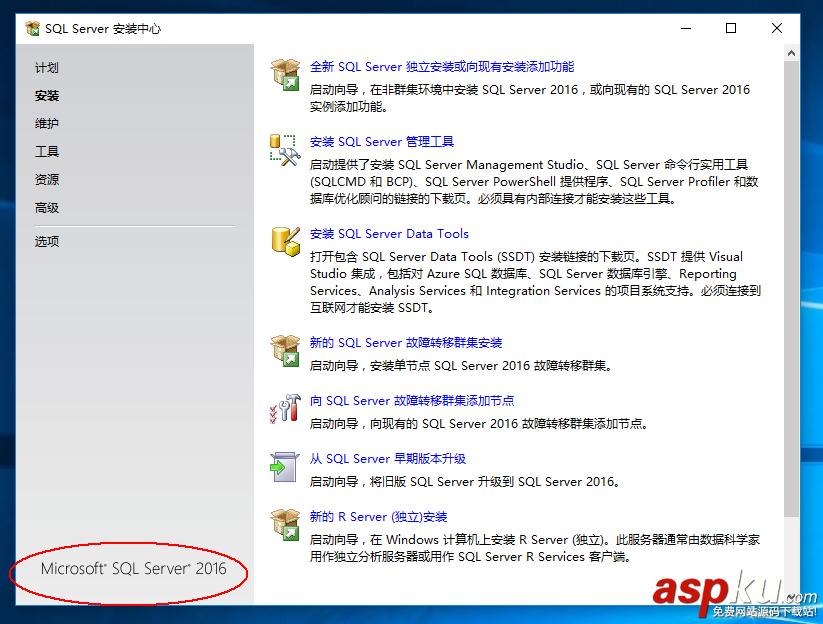823x624 pixels.
Task: Open 新的 R Server (独立)安装 link
Action: (x=378, y=517)
